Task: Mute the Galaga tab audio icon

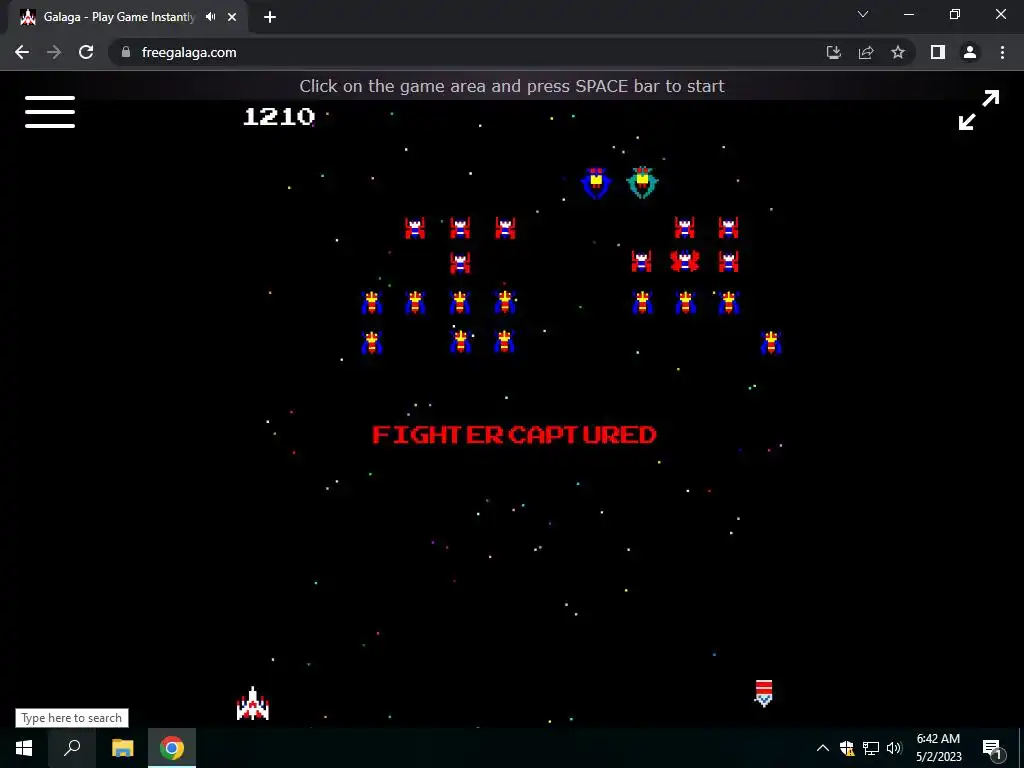Action: point(210,17)
